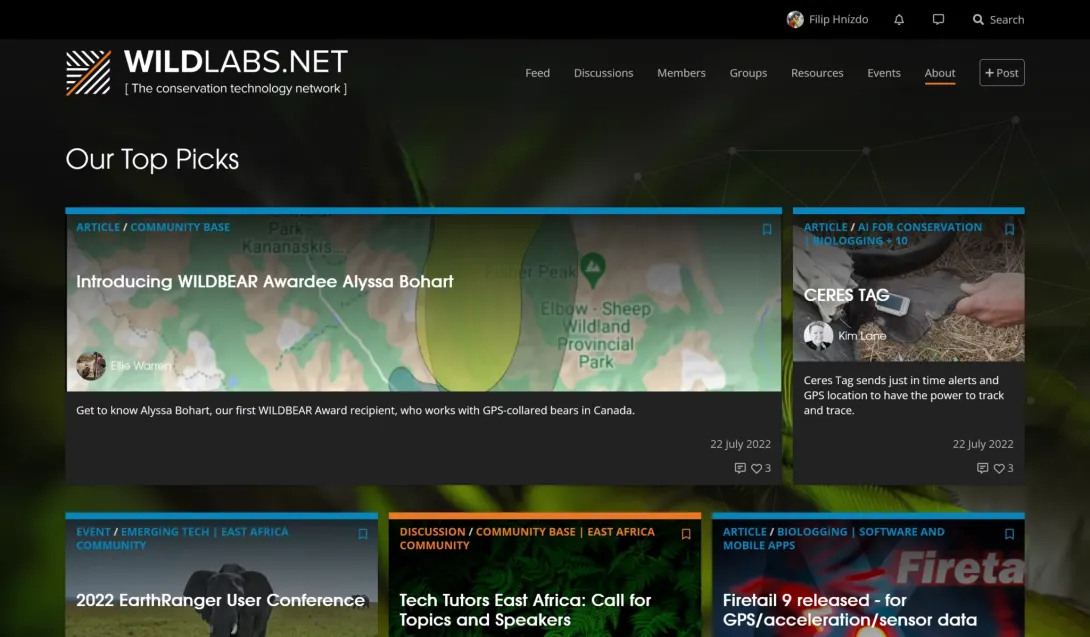Bookmark the EarthRanger User Conference event
Screen dimensions: 1090x637
[x=363, y=534]
